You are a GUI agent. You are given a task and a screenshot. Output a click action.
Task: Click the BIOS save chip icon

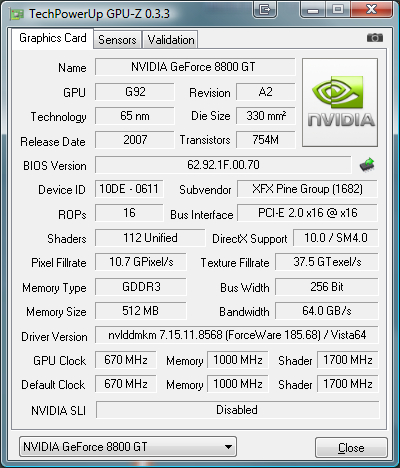pos(367,165)
